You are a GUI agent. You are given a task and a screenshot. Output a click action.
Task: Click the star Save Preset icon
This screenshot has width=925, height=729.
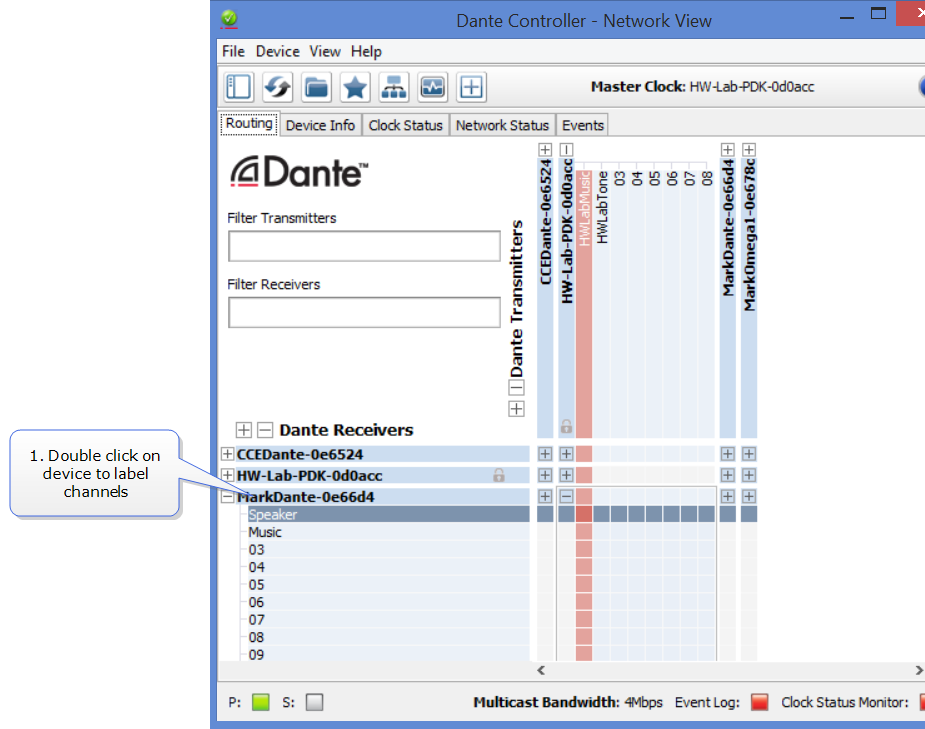tap(355, 87)
